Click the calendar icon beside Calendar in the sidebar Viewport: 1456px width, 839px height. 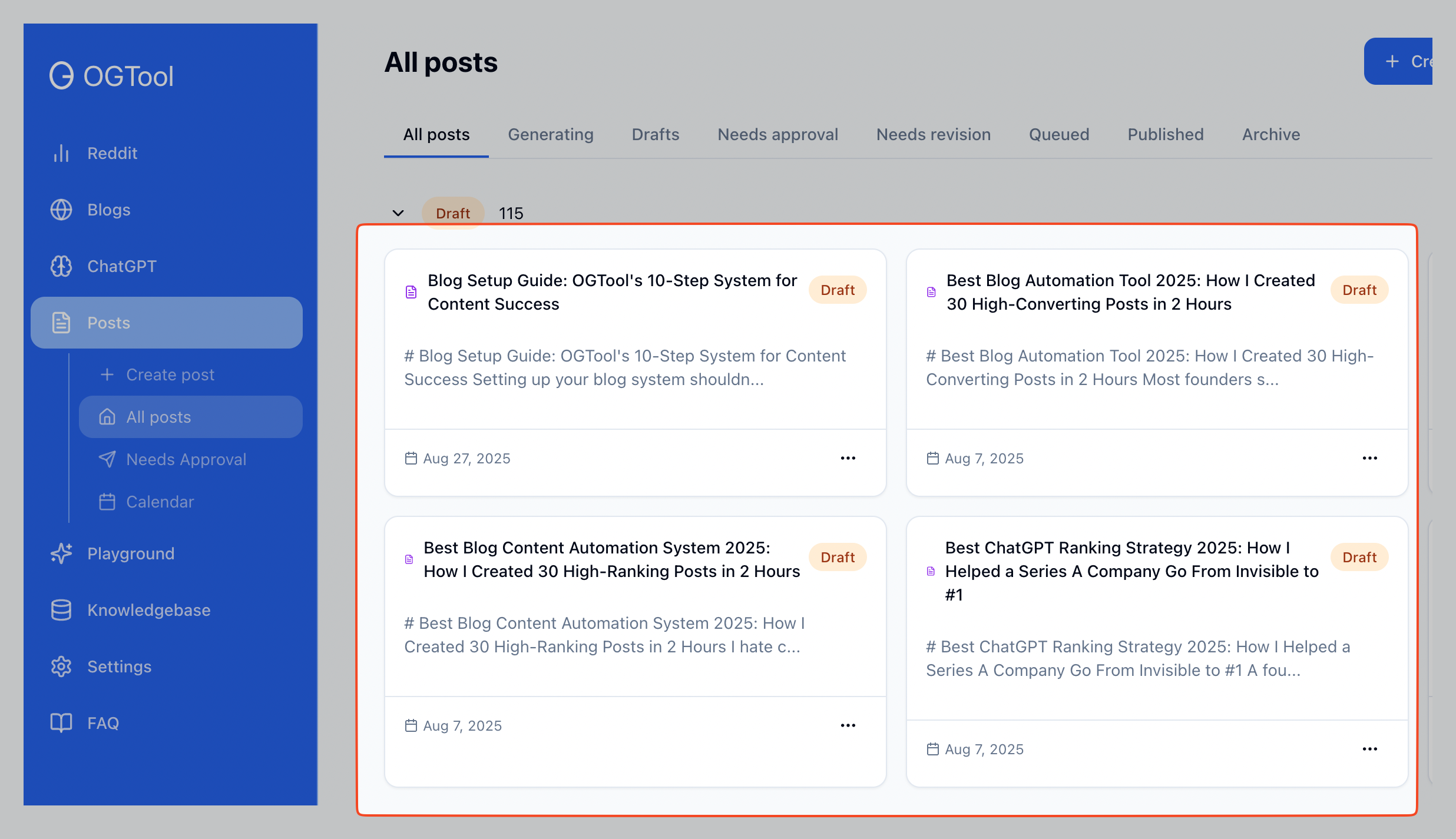tap(107, 502)
